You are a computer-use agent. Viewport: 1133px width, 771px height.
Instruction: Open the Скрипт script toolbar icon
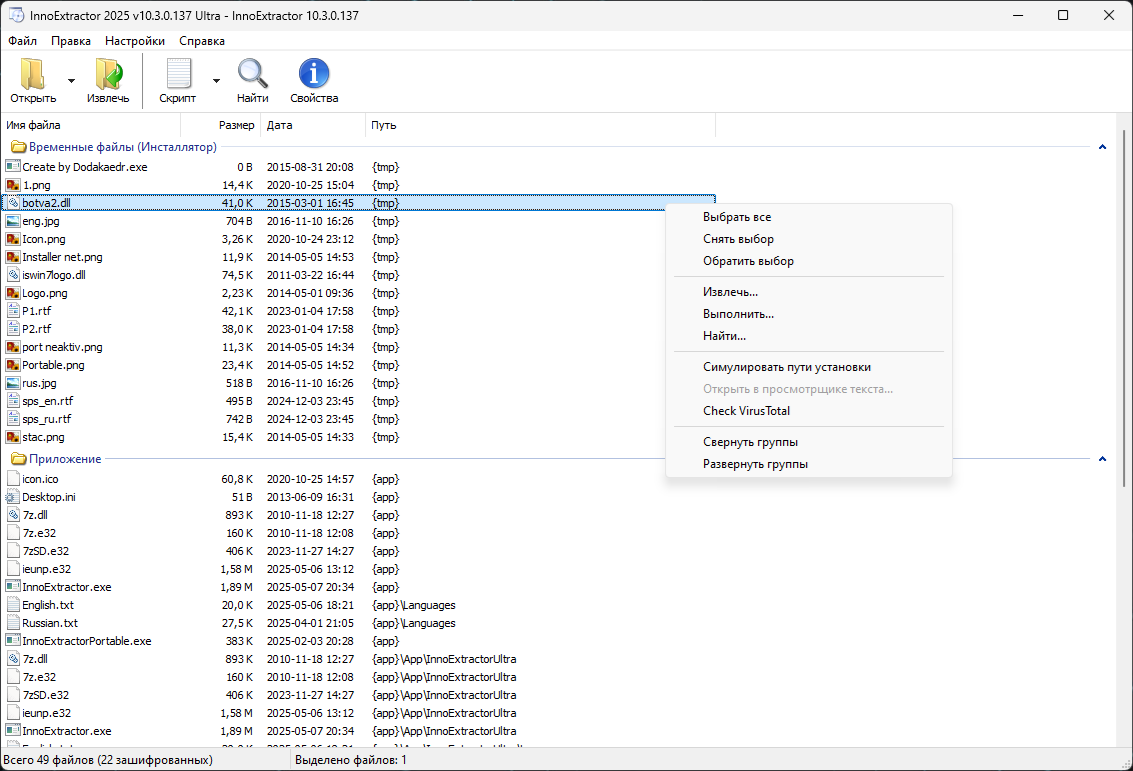click(x=178, y=74)
